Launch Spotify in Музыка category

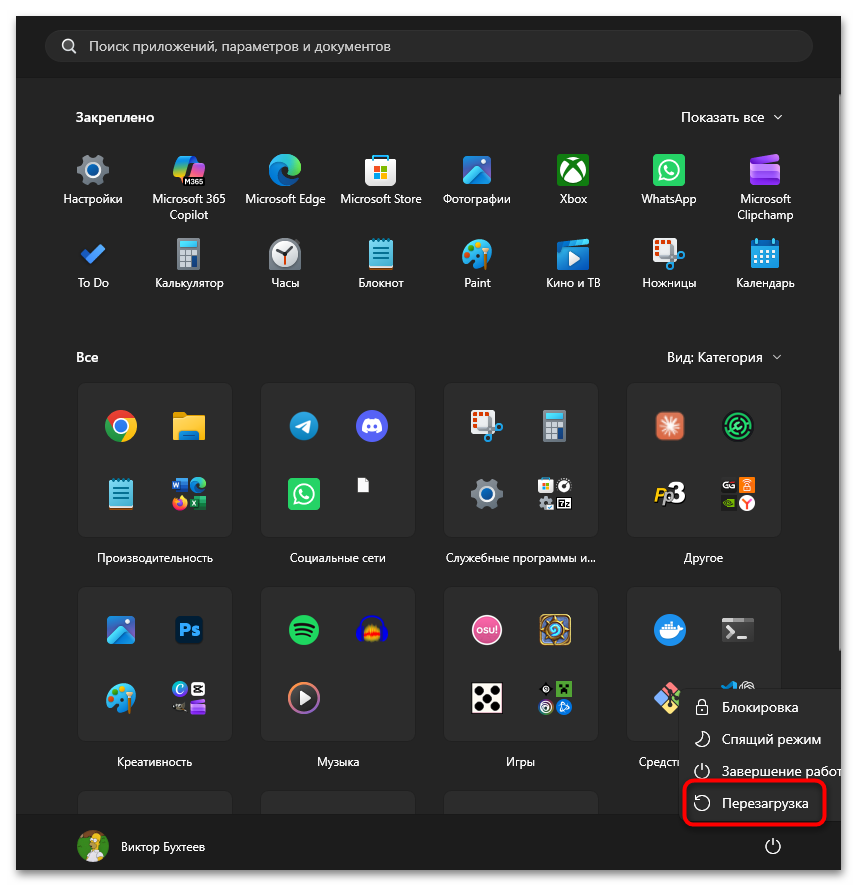[x=304, y=629]
